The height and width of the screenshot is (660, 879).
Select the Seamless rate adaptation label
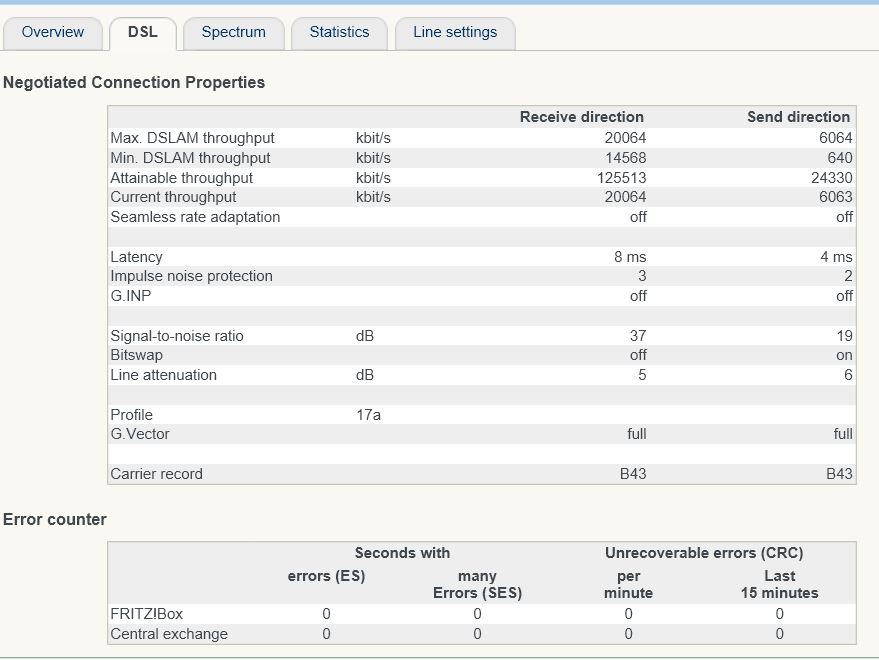(x=195, y=217)
